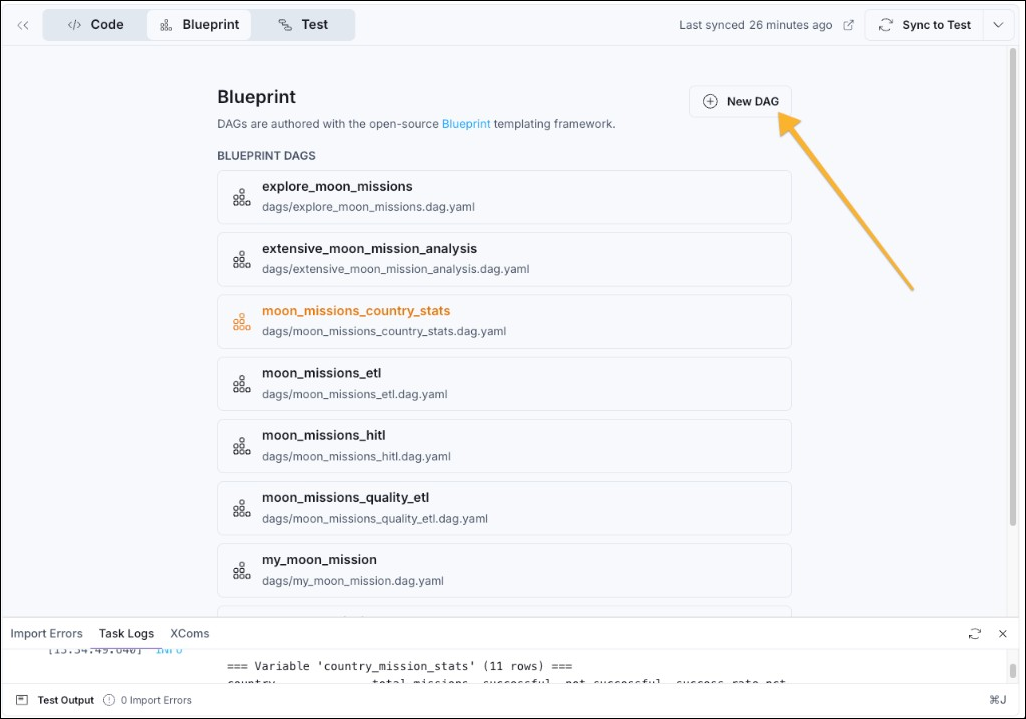The width and height of the screenshot is (1026, 719).
Task: Click the refresh icon in the logs panel
Action: [974, 634]
